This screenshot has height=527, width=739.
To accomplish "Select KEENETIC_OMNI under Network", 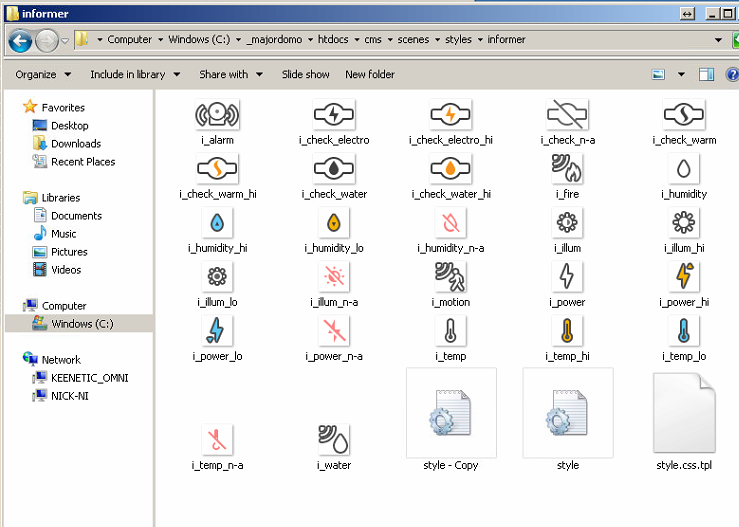I will point(89,378).
